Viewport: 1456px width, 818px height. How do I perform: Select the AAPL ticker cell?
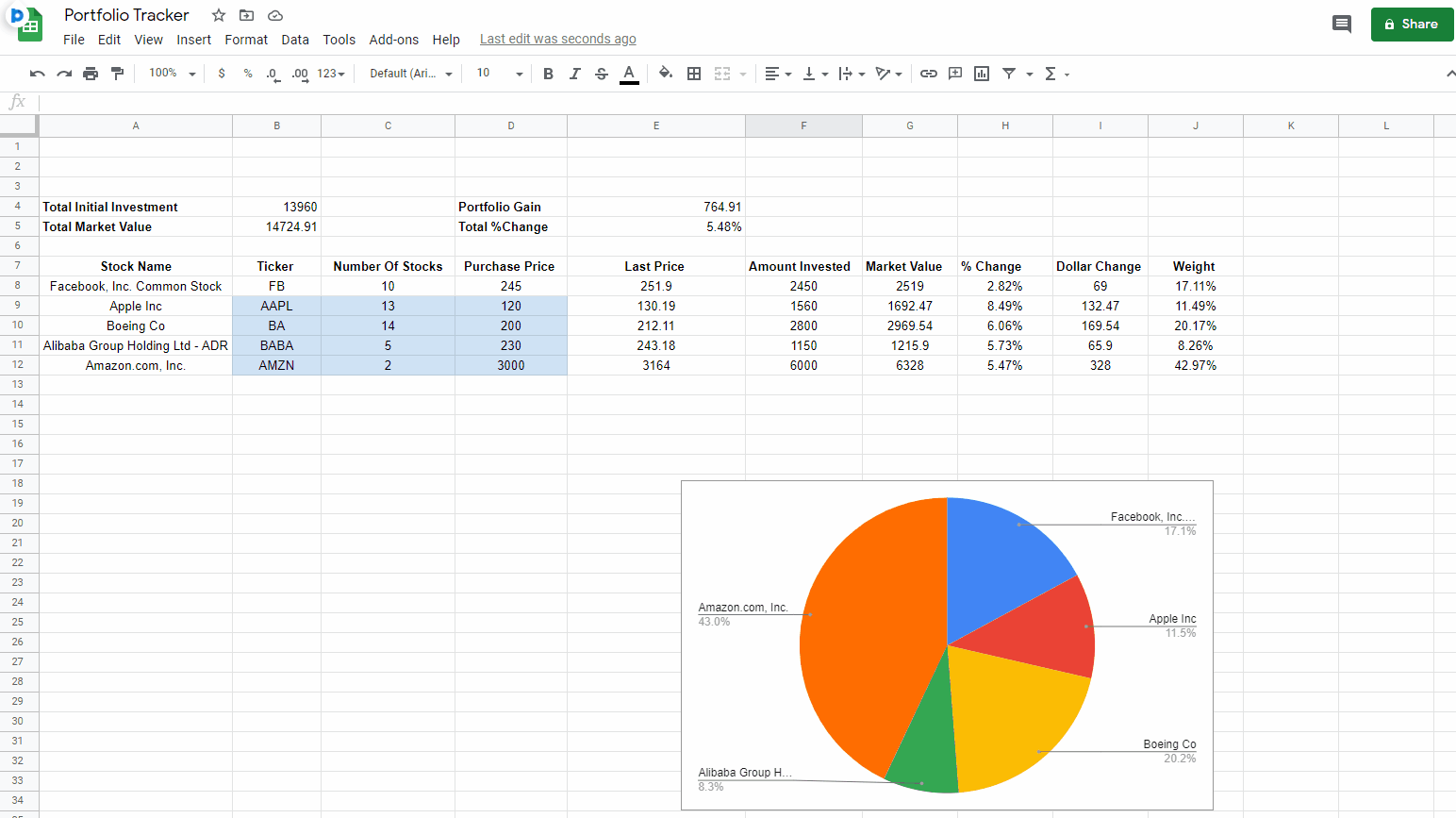[x=276, y=306]
